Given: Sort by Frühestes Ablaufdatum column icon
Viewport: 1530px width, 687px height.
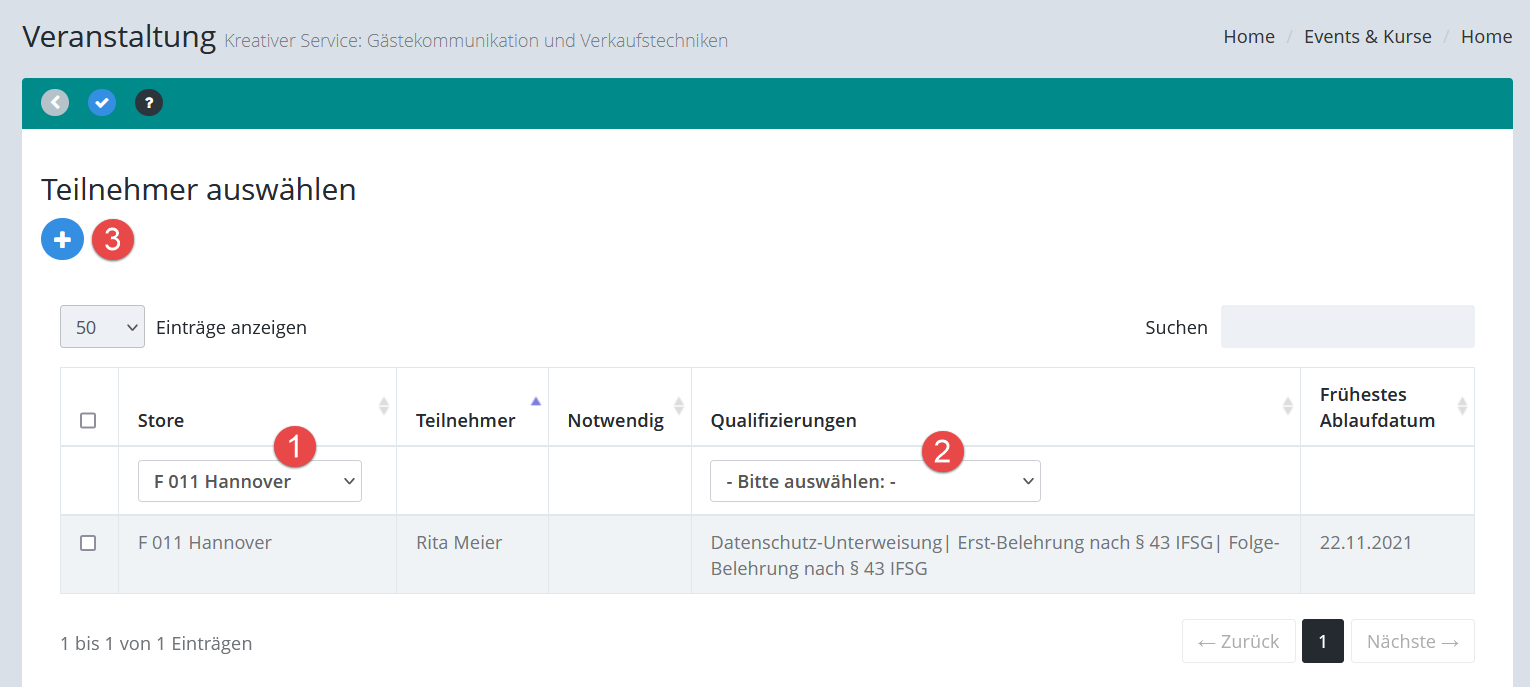Looking at the screenshot, I should [1462, 406].
